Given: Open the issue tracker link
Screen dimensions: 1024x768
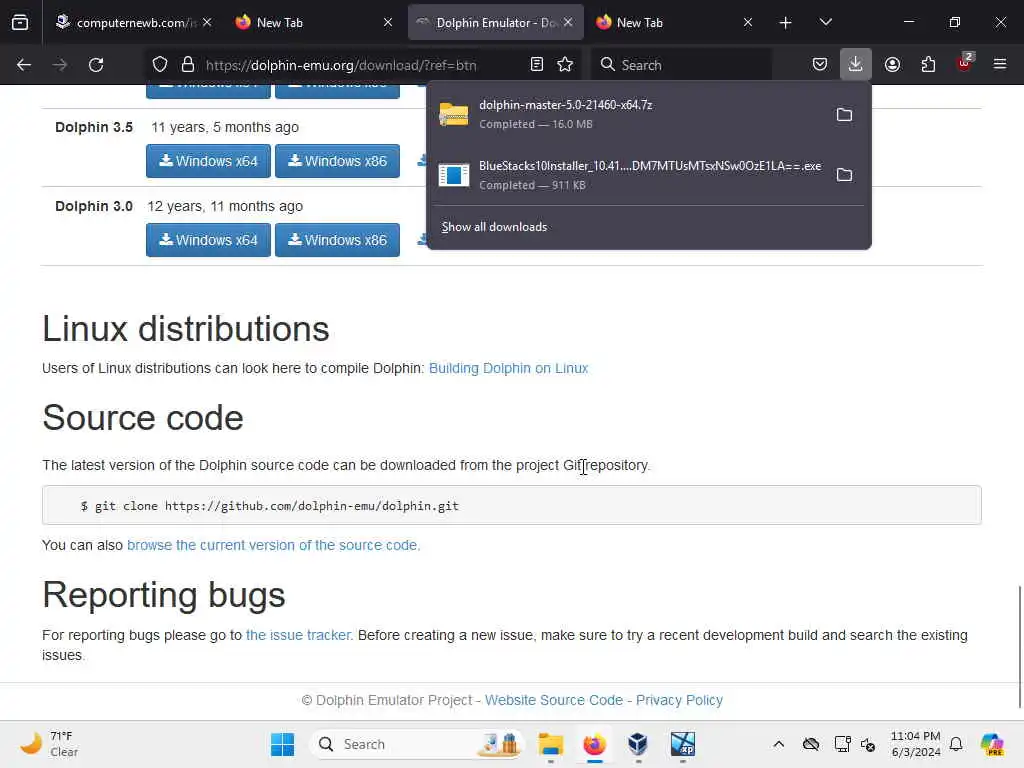Looking at the screenshot, I should [299, 635].
